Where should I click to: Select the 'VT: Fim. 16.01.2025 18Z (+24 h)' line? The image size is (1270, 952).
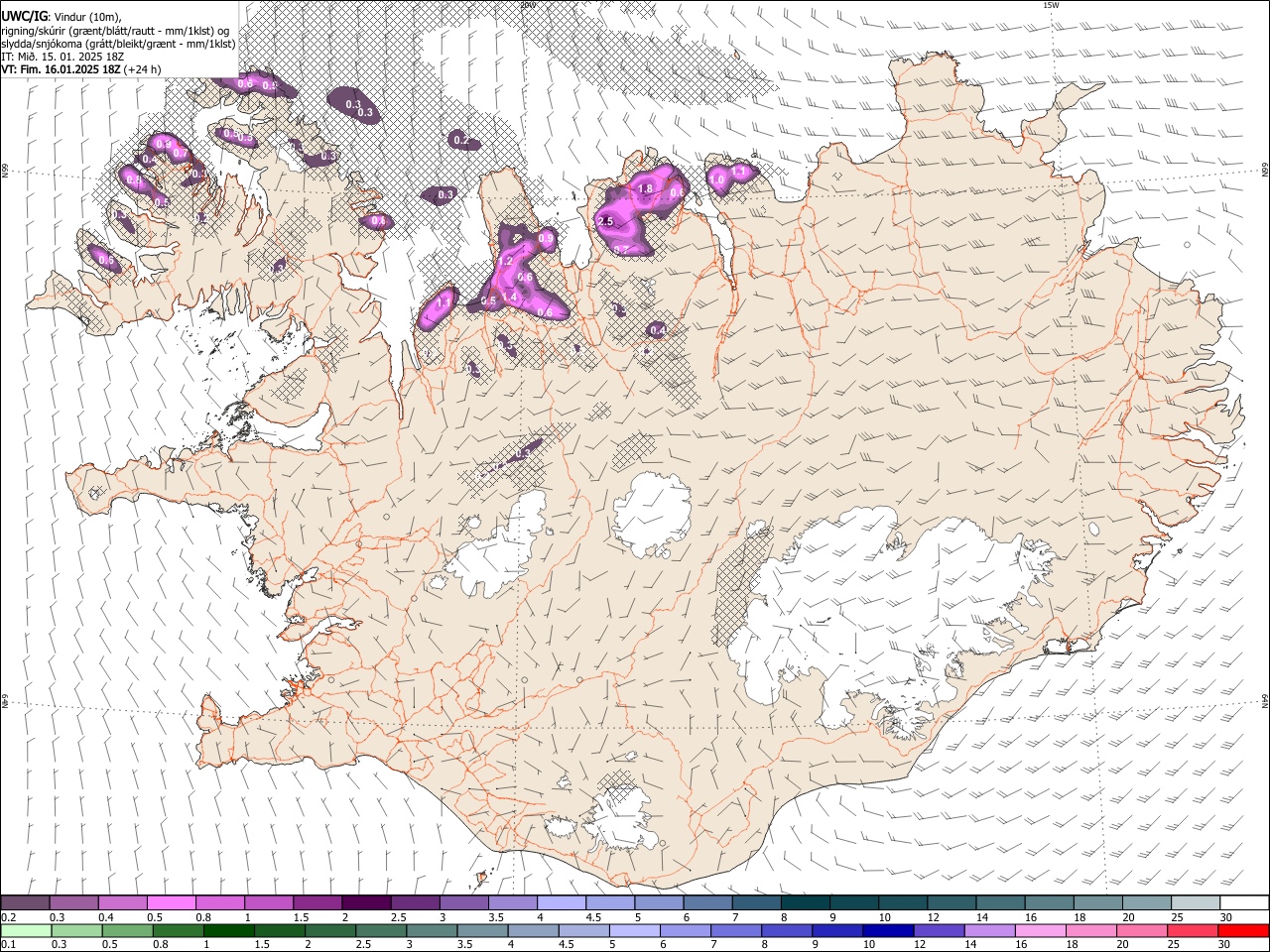pos(81,69)
